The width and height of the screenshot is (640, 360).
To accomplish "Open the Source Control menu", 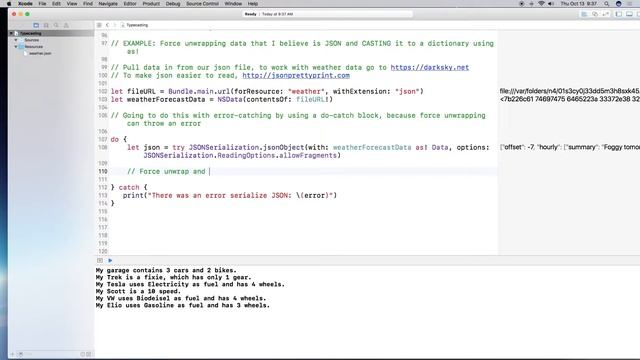I will 202,4.
